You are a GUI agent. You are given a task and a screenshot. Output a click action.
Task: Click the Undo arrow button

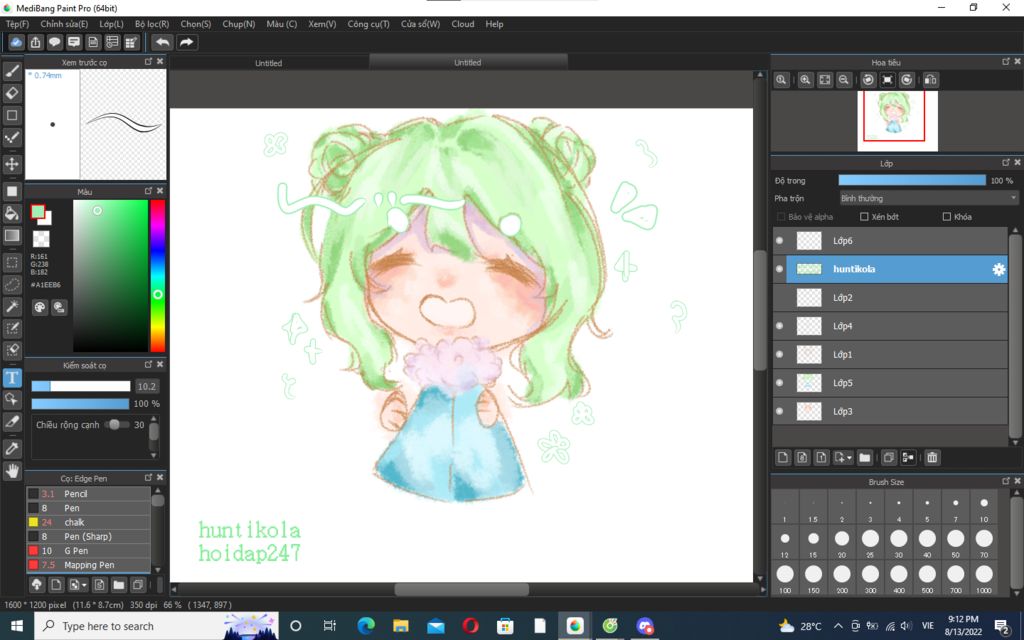(162, 42)
